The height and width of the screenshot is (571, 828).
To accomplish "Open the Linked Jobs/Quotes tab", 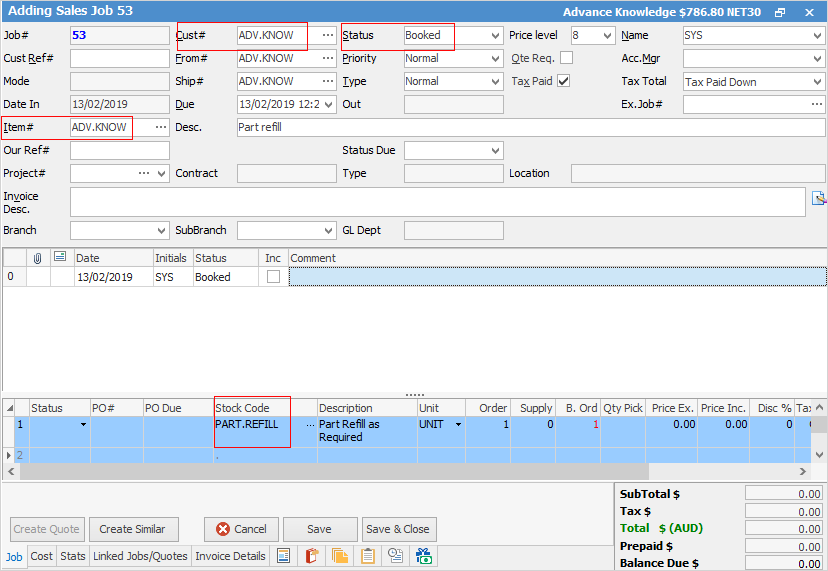I will click(x=140, y=556).
